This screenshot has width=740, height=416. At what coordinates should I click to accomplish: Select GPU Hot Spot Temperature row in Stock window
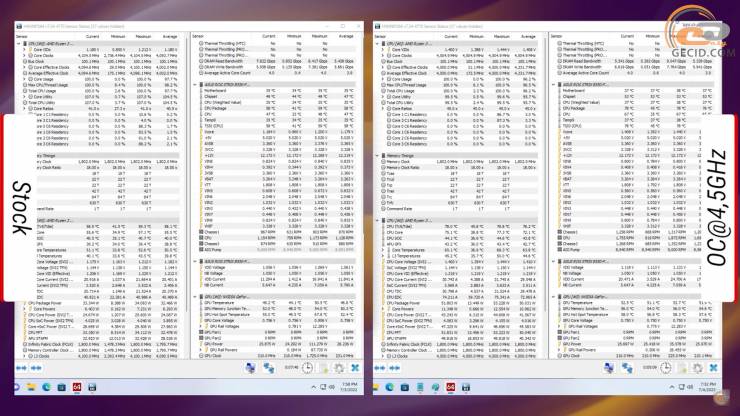[x=275, y=314]
